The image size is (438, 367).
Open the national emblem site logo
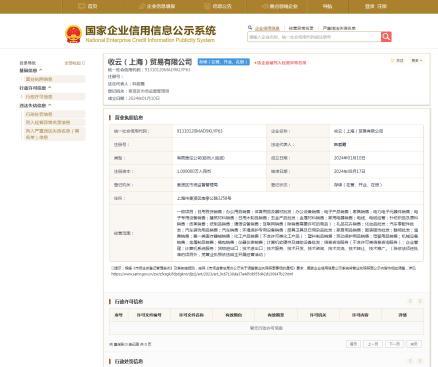[x=73, y=34]
